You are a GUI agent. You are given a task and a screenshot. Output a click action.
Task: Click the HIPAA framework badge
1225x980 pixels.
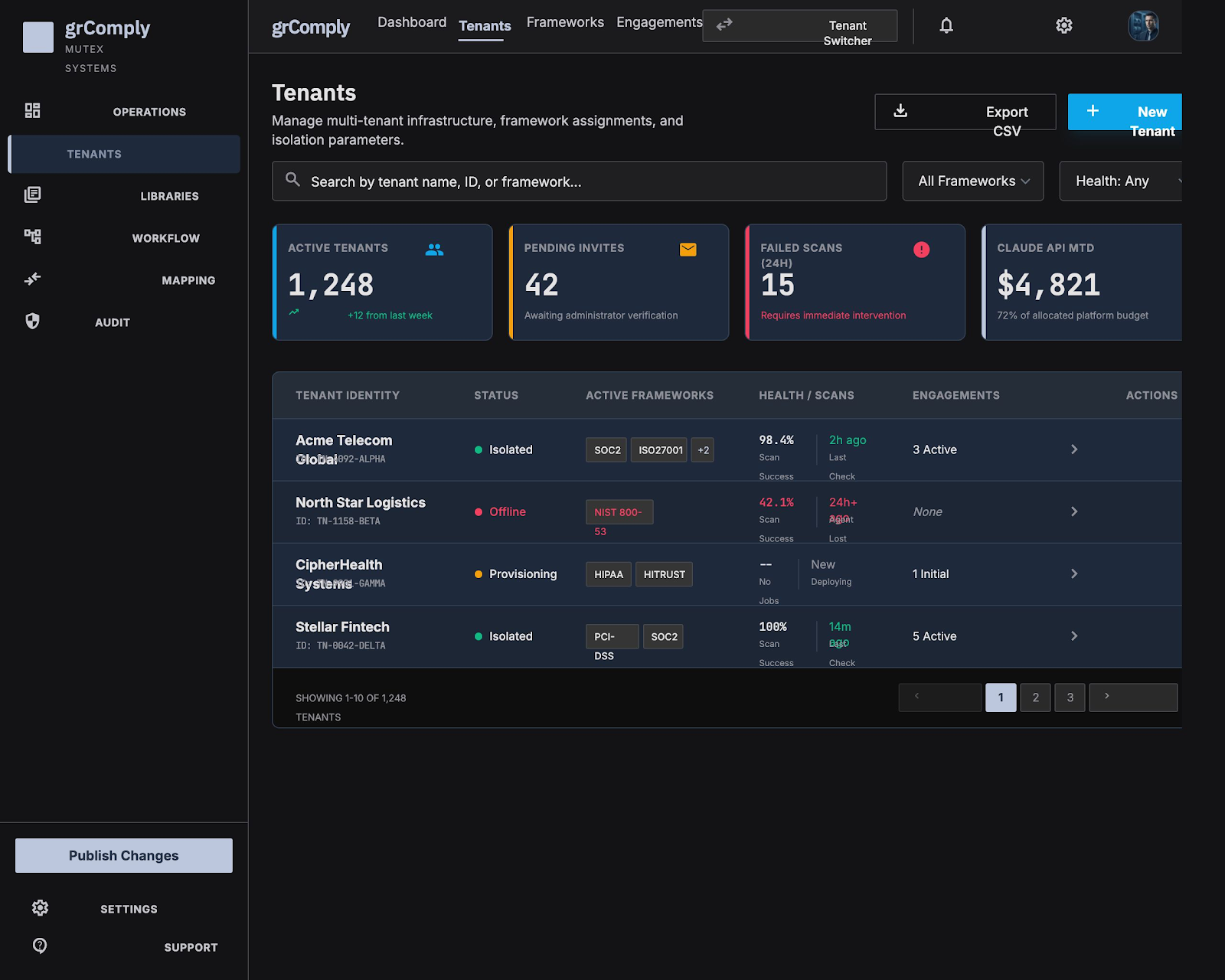click(609, 574)
